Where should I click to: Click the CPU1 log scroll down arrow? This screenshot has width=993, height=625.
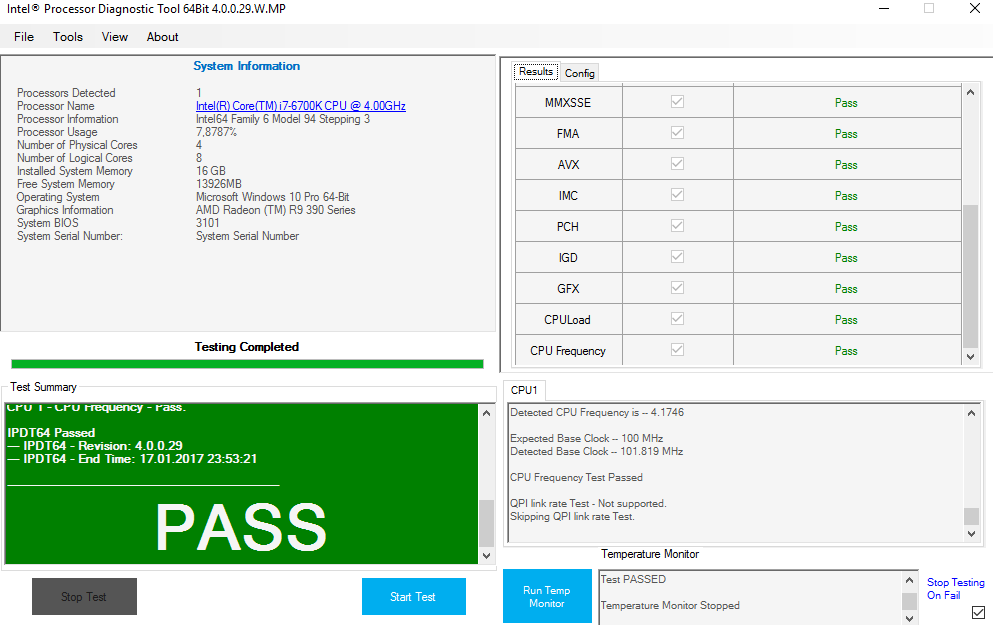(971, 534)
